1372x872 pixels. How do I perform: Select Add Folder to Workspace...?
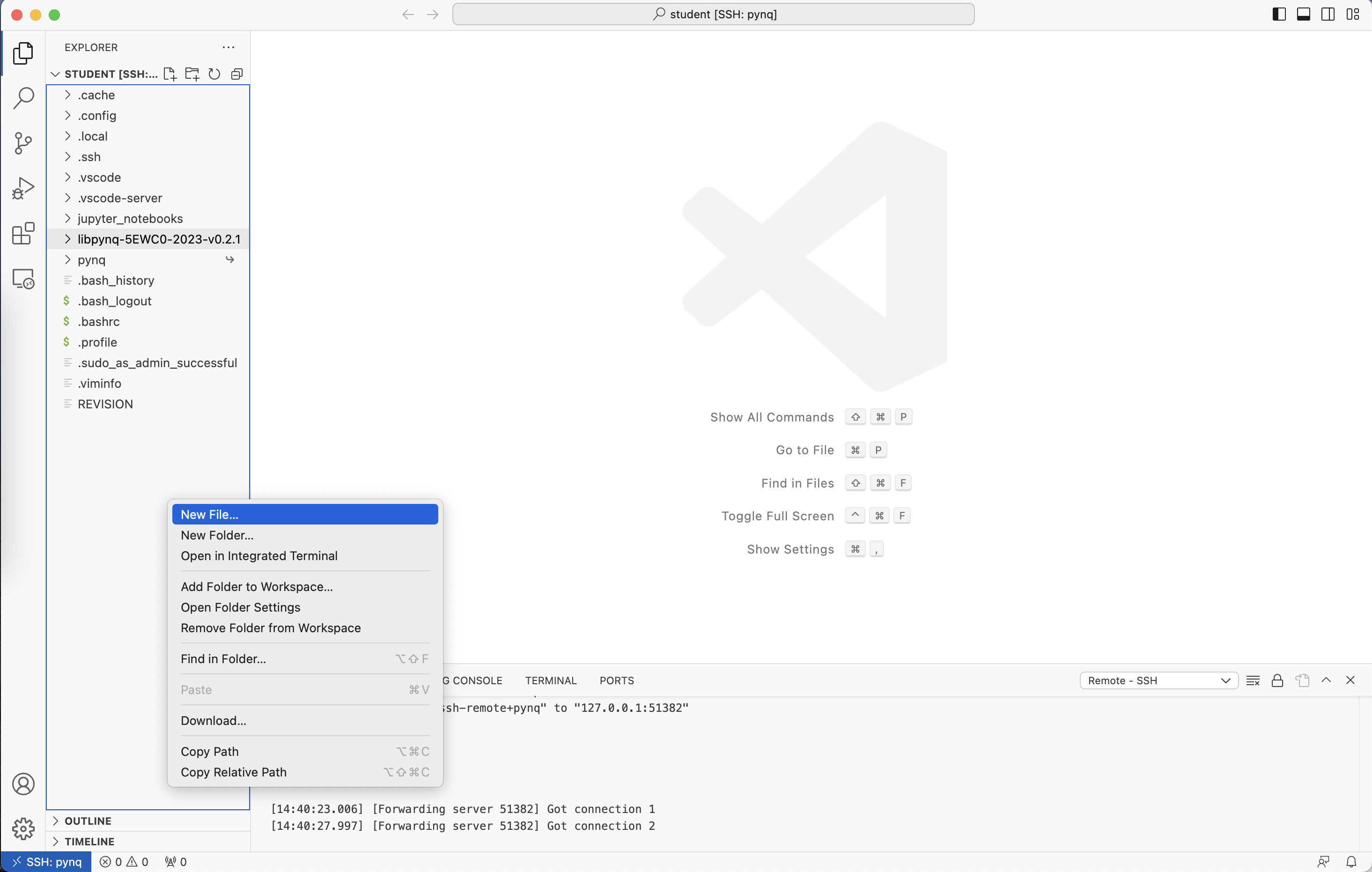tap(305, 586)
